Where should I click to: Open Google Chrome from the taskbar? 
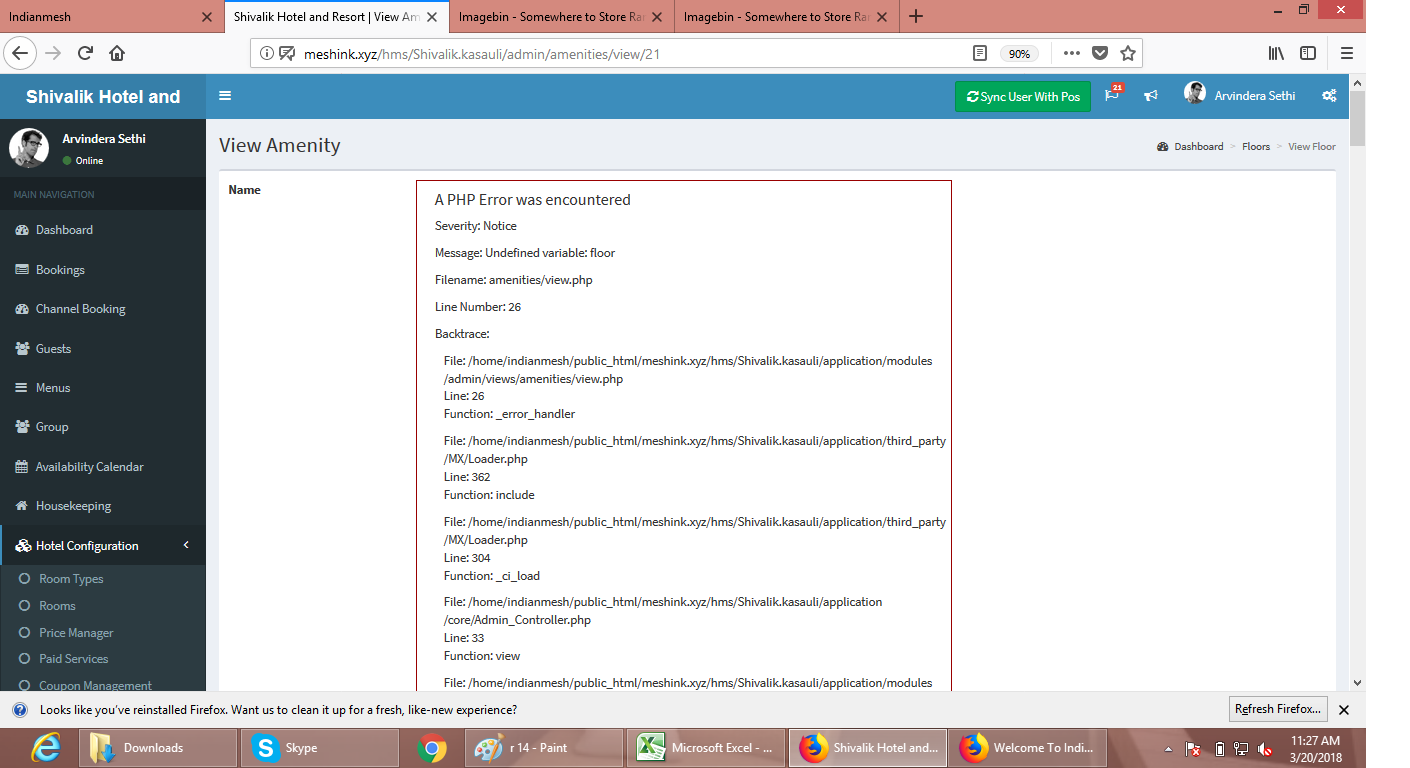[x=432, y=747]
